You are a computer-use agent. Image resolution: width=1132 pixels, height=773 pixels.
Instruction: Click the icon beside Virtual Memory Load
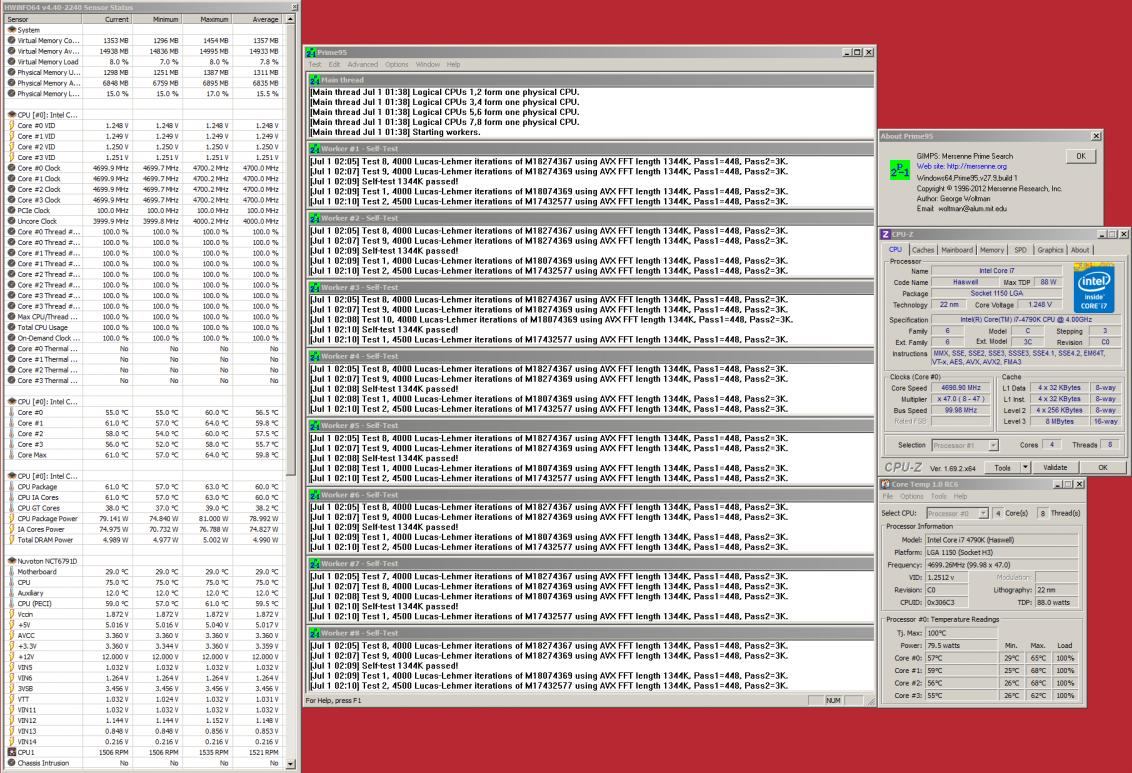12,62
